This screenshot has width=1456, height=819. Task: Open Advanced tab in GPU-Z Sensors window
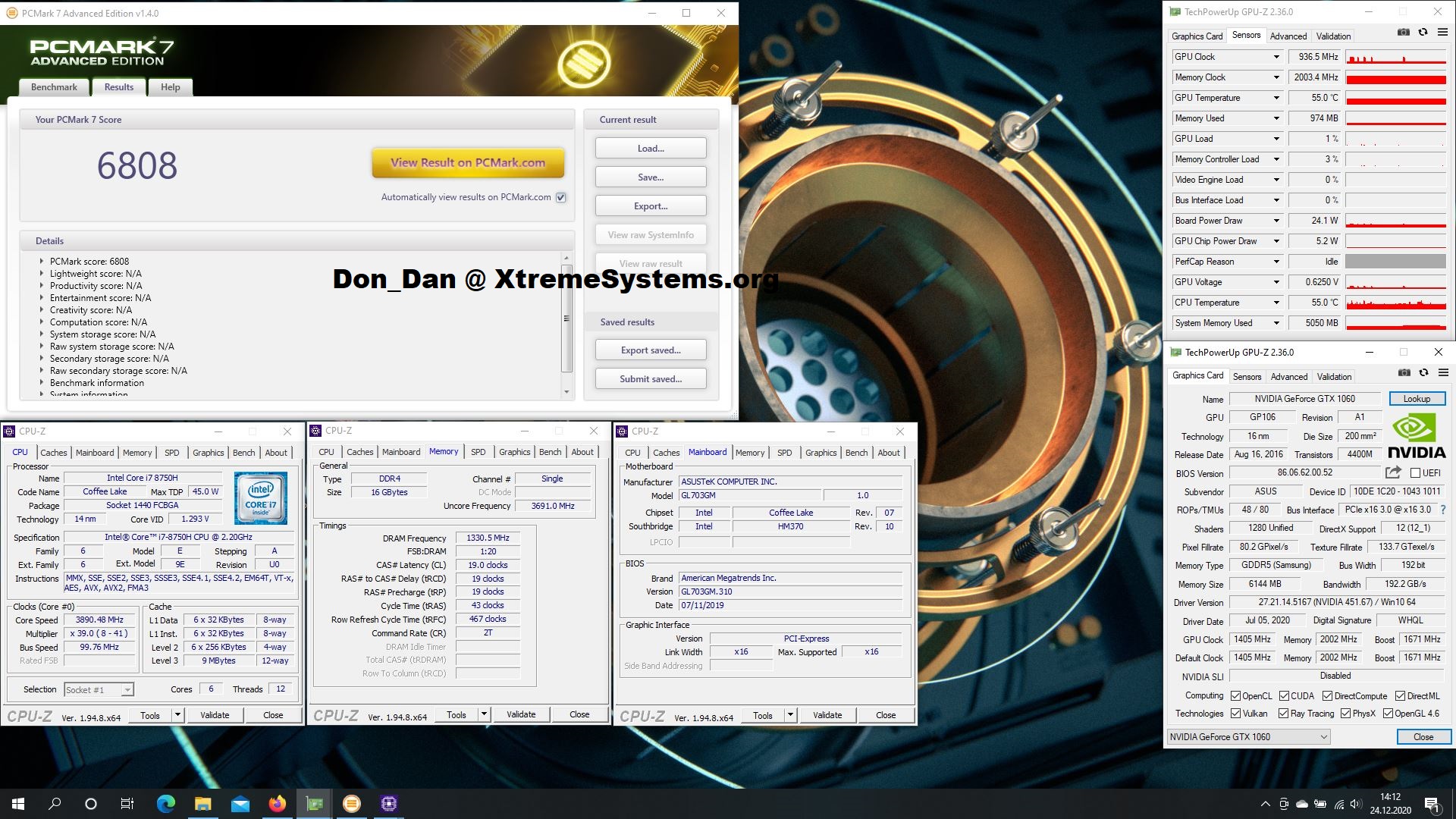tap(1288, 36)
